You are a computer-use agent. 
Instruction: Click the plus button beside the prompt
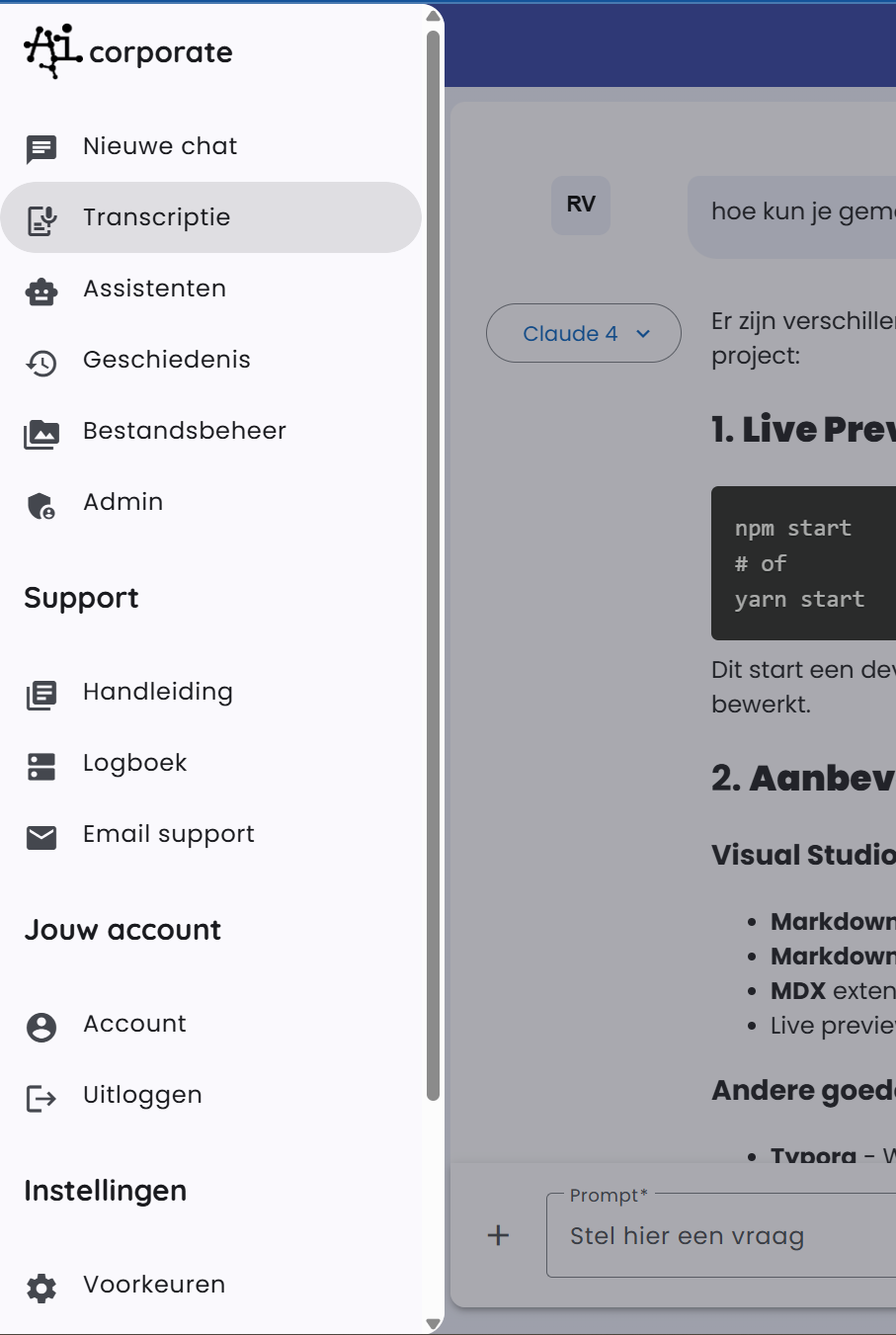tap(499, 1235)
